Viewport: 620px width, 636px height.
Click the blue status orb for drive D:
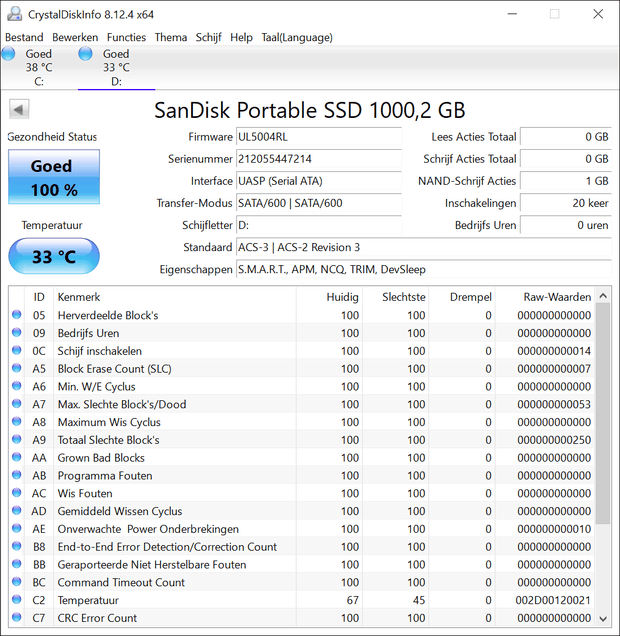click(x=86, y=53)
